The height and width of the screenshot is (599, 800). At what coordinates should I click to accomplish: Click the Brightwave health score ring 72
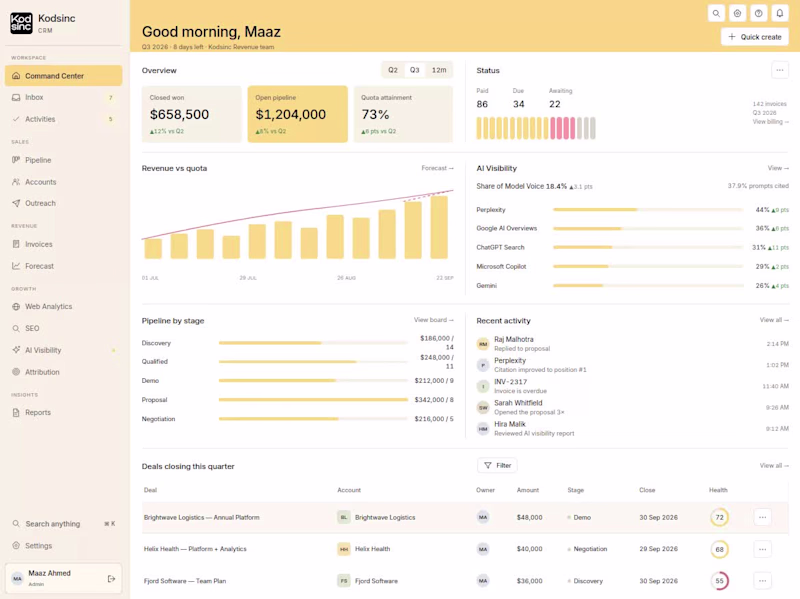pyautogui.click(x=719, y=517)
